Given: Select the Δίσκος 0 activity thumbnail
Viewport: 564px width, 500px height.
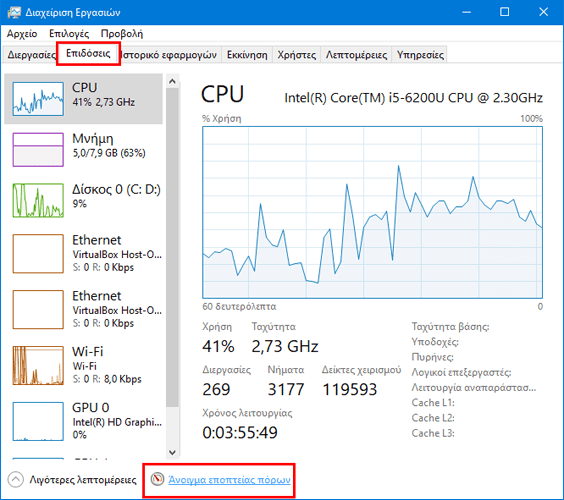Looking at the screenshot, I should click(x=38, y=200).
